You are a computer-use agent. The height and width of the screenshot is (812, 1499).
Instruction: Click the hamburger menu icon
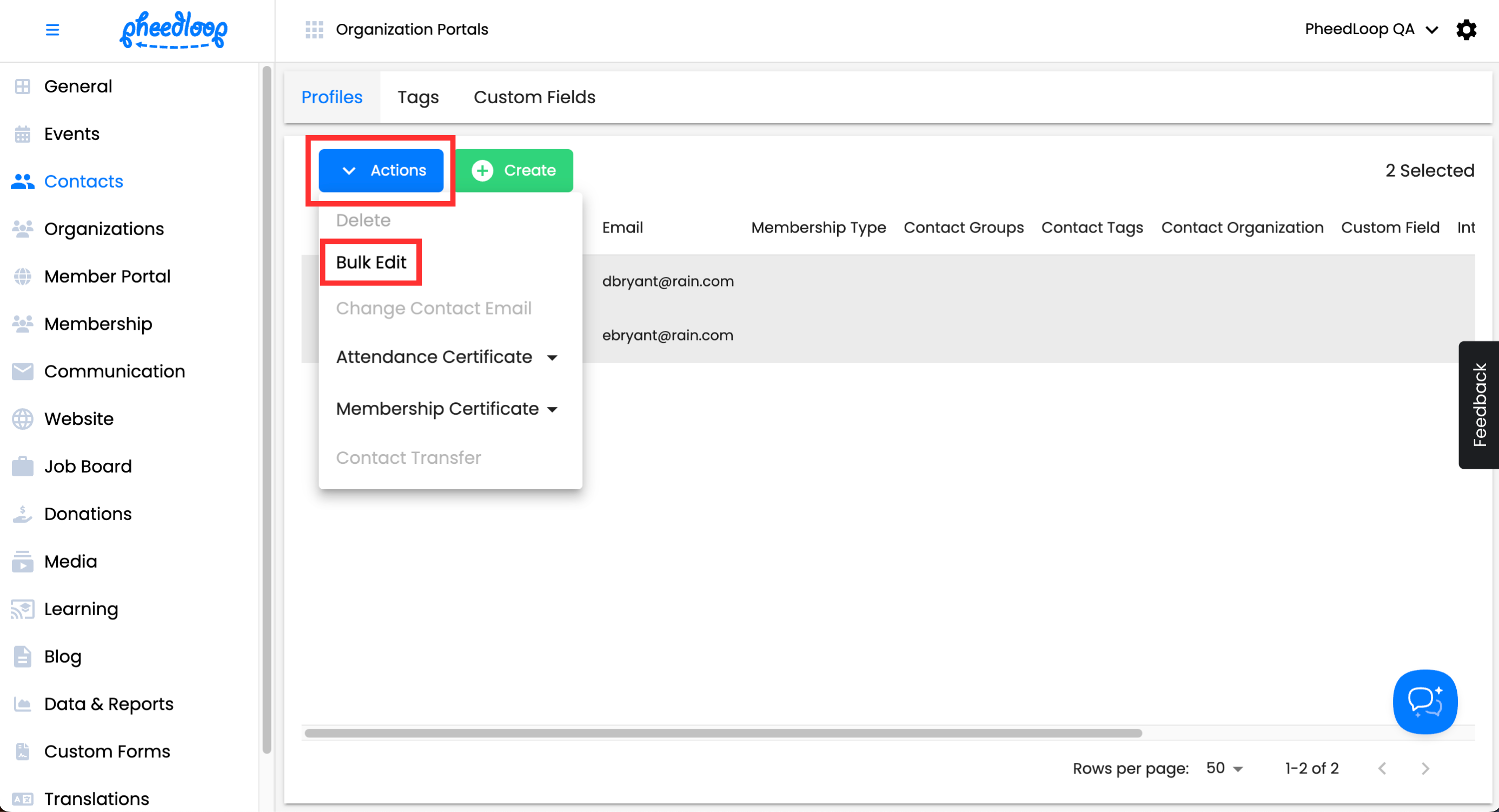52,30
